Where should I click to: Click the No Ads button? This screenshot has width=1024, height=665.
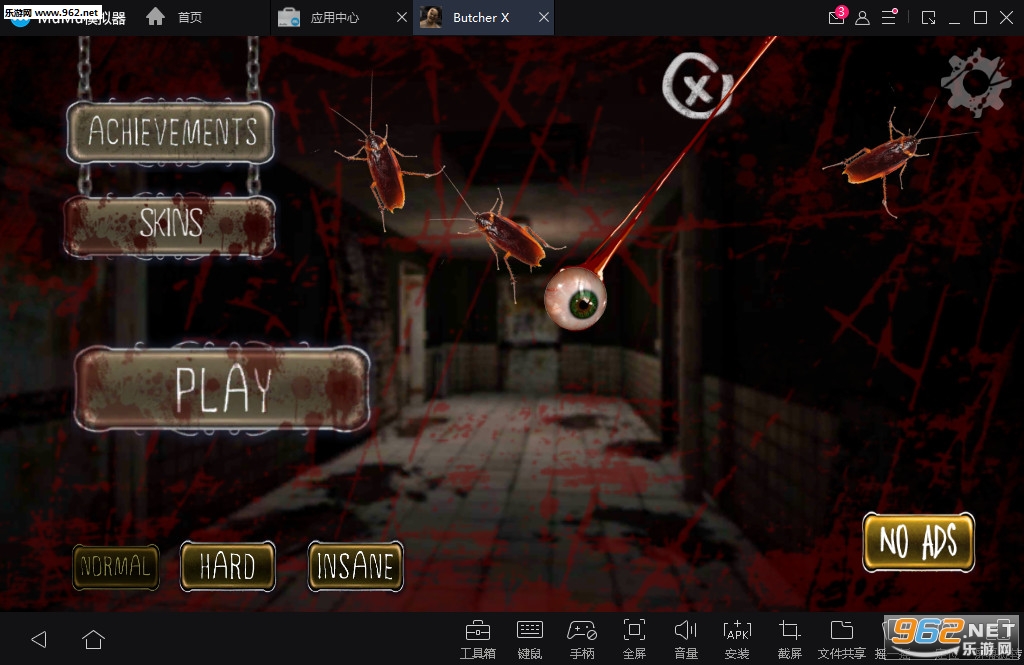click(x=918, y=542)
